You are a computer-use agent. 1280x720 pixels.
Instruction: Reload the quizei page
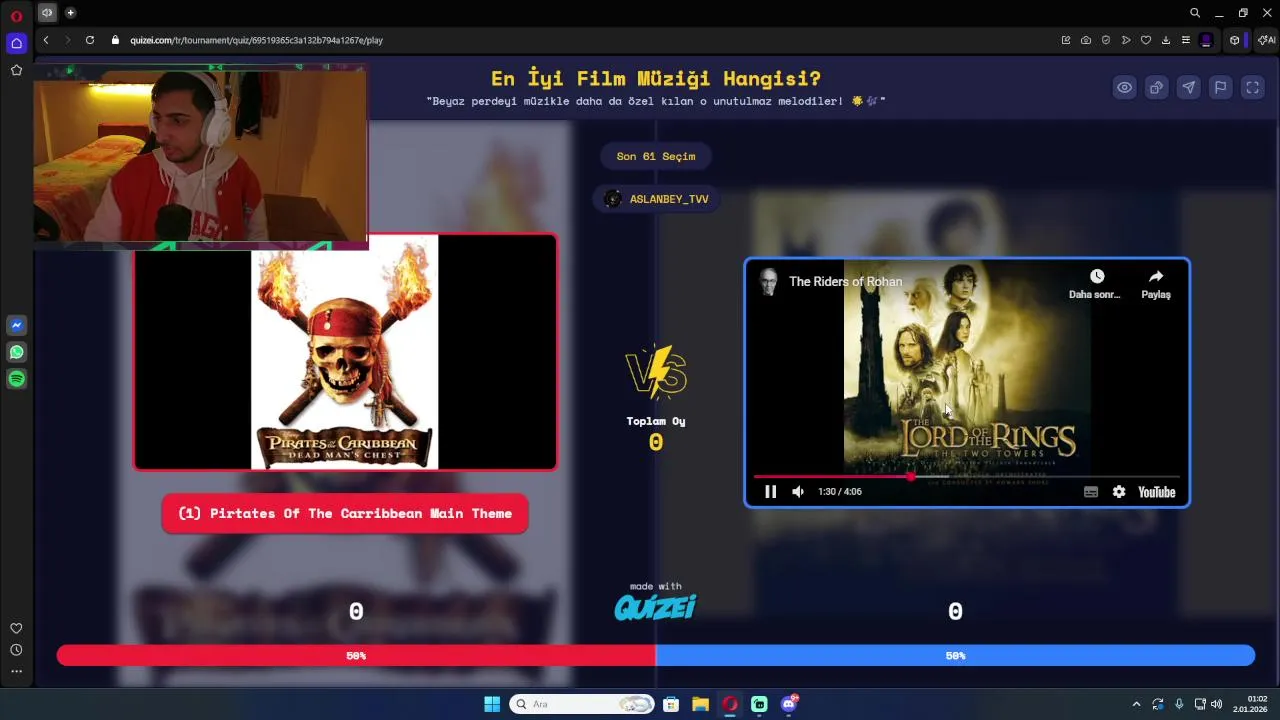90,40
